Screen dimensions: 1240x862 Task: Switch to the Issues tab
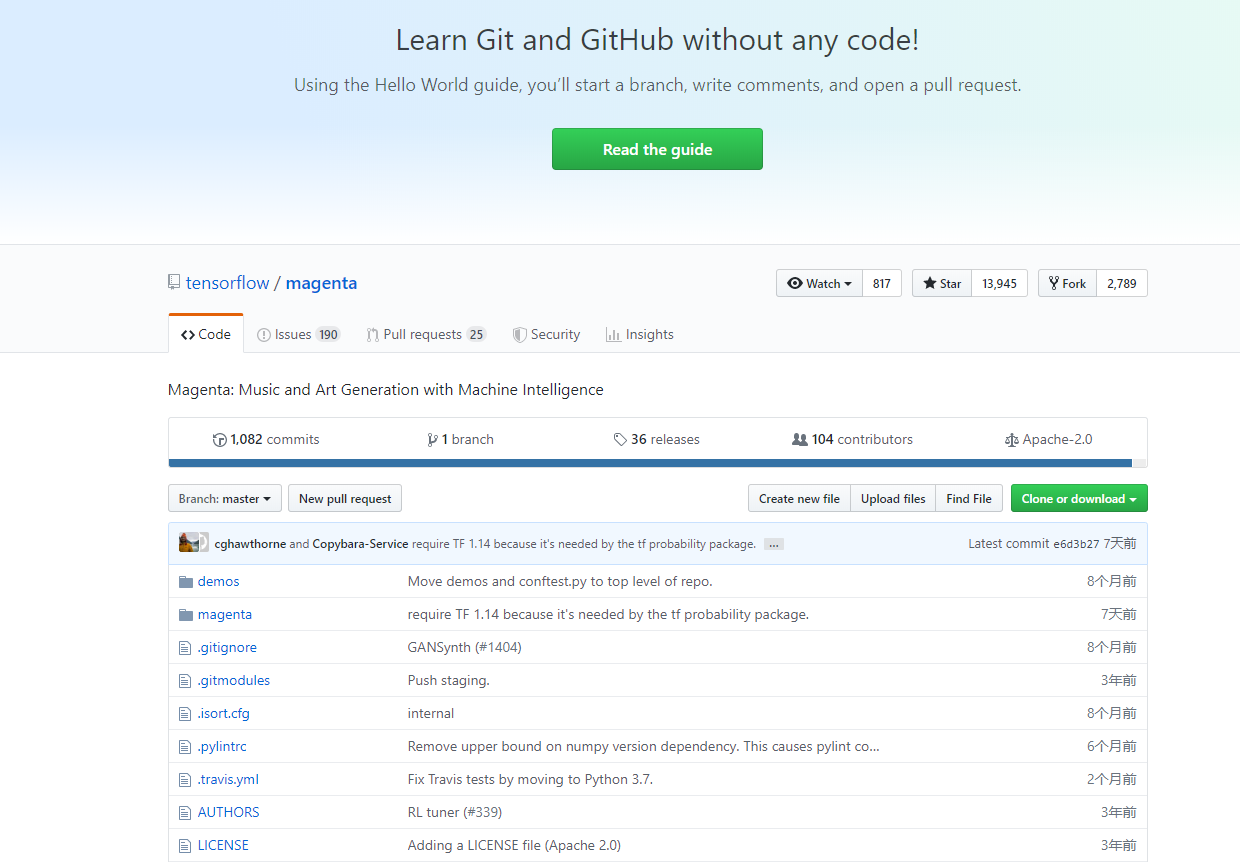298,335
